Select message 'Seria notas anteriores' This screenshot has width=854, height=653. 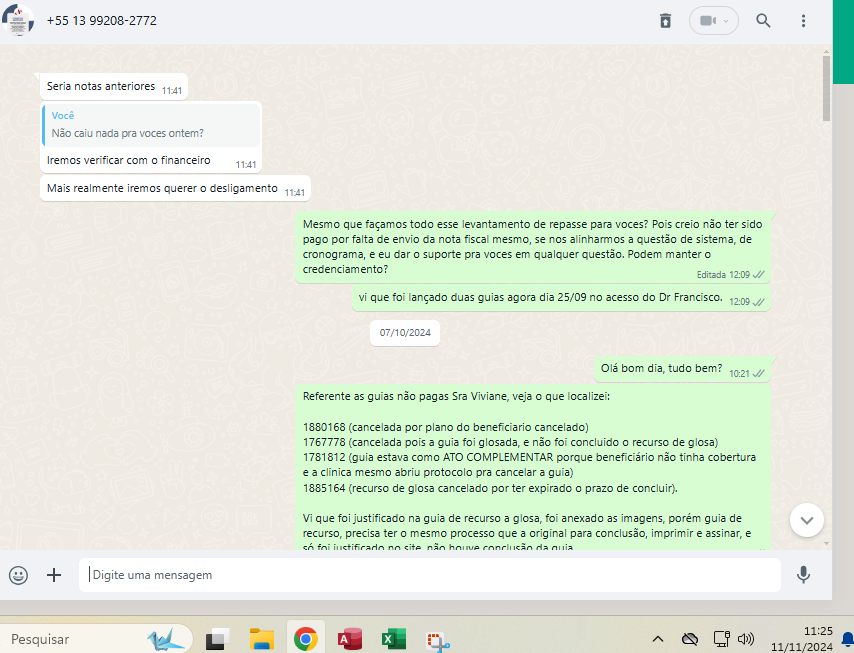coord(114,87)
